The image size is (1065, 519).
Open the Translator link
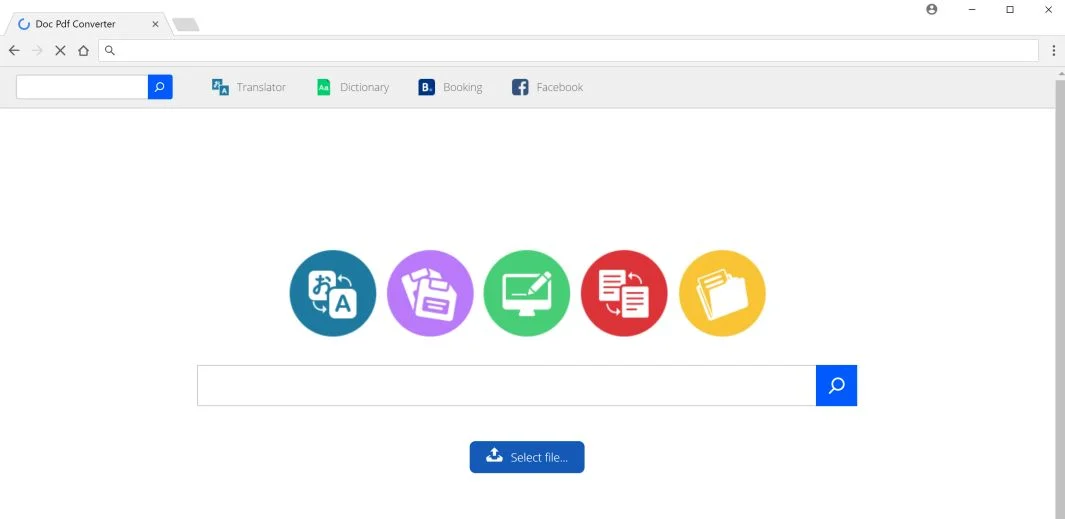pyautogui.click(x=261, y=87)
